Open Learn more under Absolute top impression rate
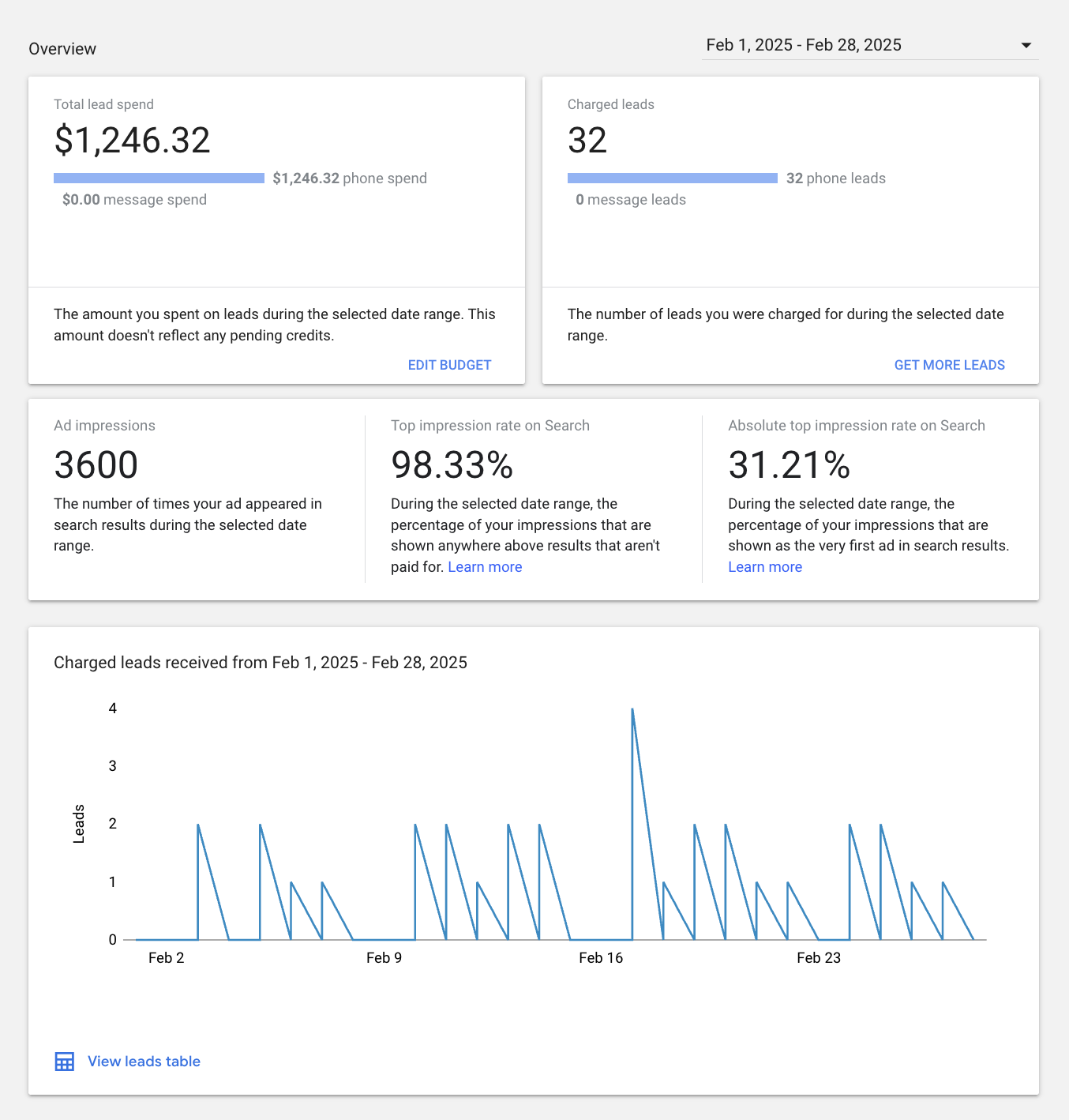The width and height of the screenshot is (1069, 1120). 764,567
